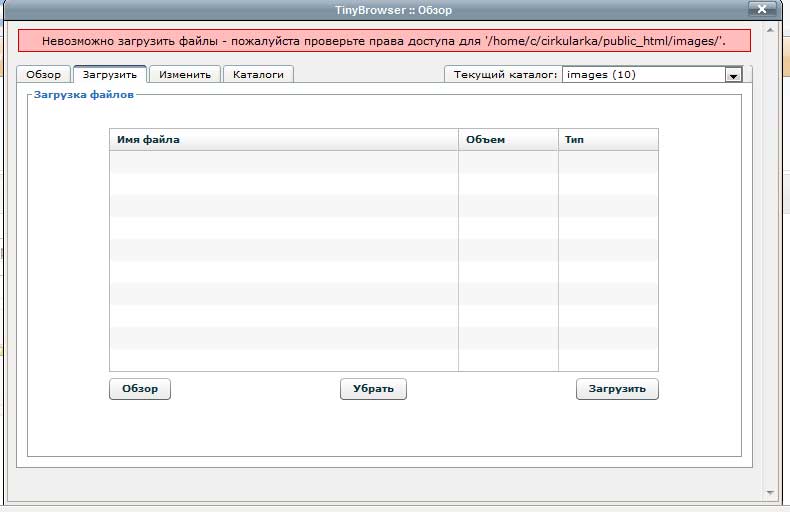This screenshot has height=512, width=790.
Task: Open the Изменить tab
Action: (185, 75)
